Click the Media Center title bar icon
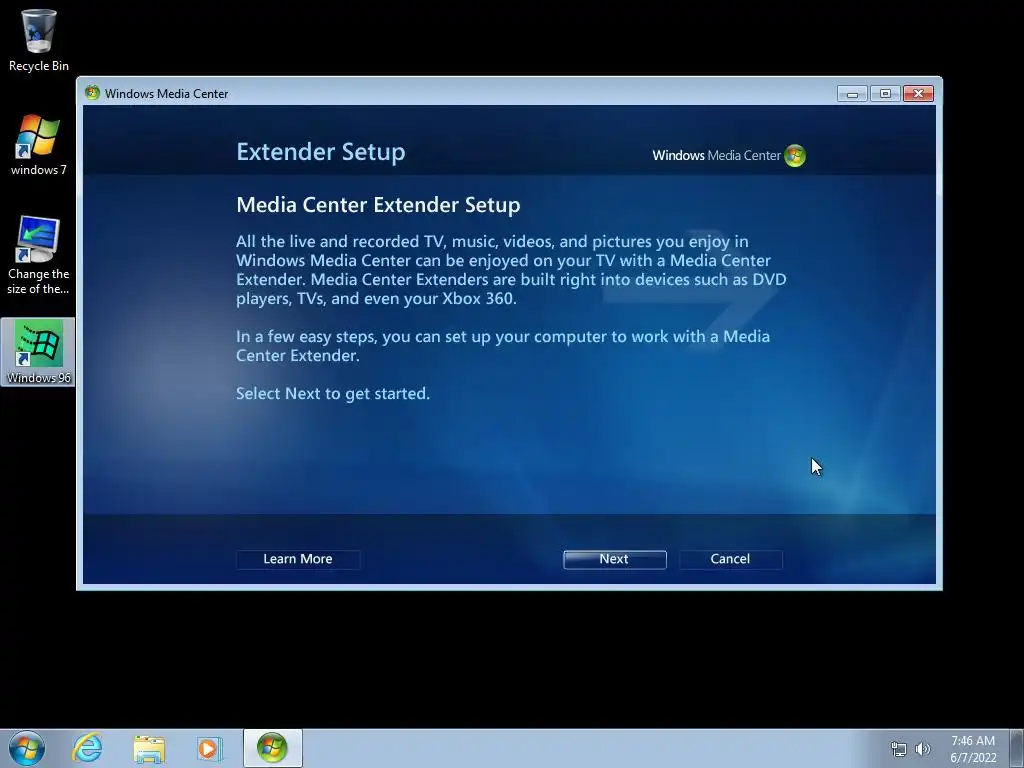 coord(92,93)
